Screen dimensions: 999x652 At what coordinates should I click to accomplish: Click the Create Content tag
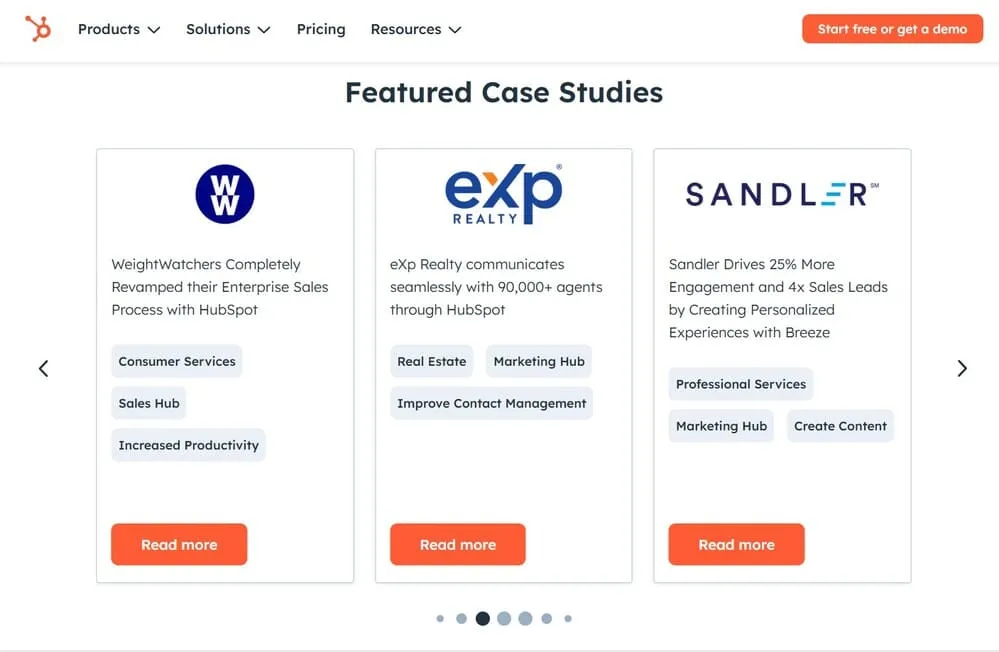coord(840,425)
